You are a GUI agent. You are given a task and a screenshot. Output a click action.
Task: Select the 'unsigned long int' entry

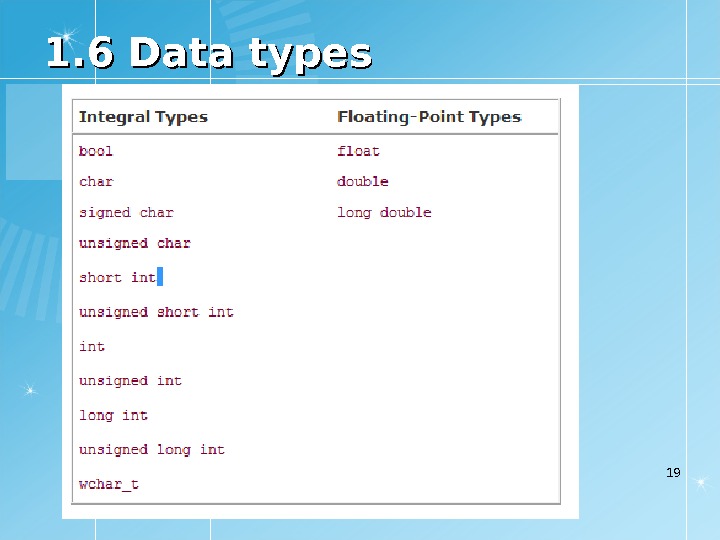pyautogui.click(x=152, y=450)
